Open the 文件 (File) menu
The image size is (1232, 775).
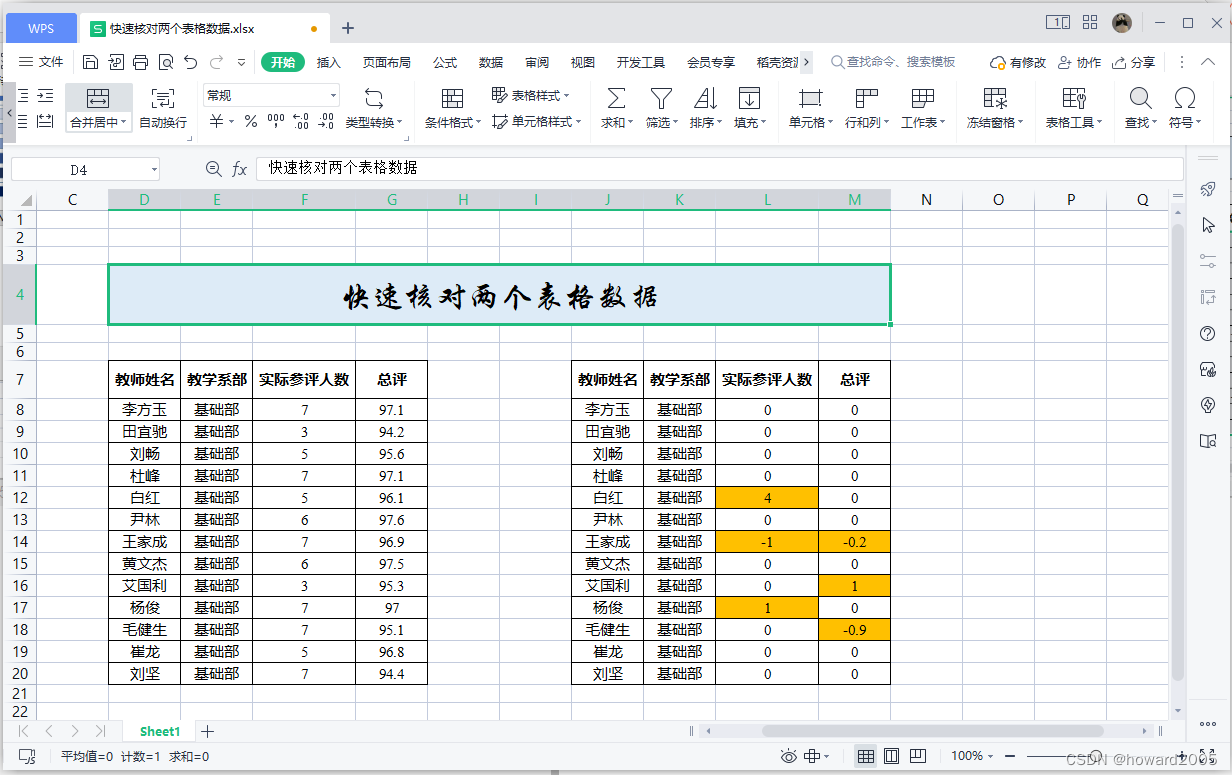tap(41, 62)
